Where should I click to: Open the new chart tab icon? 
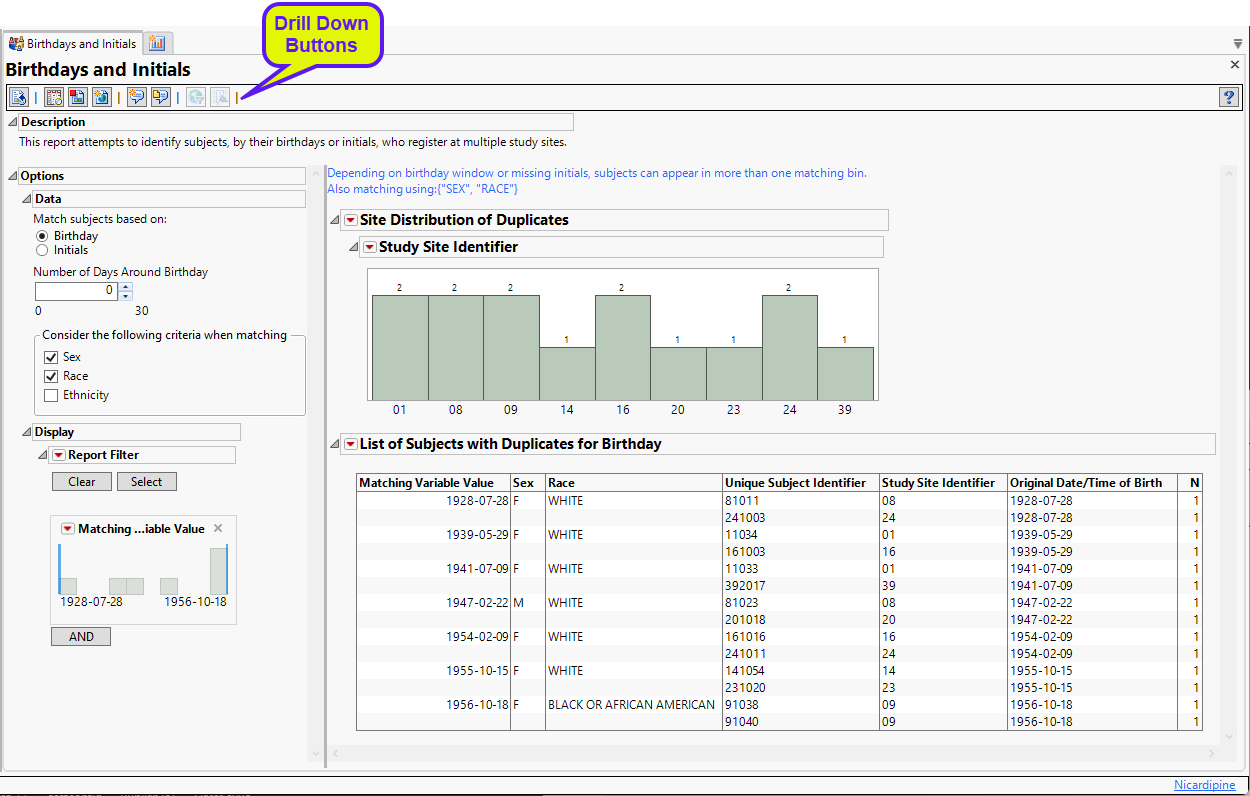[157, 43]
